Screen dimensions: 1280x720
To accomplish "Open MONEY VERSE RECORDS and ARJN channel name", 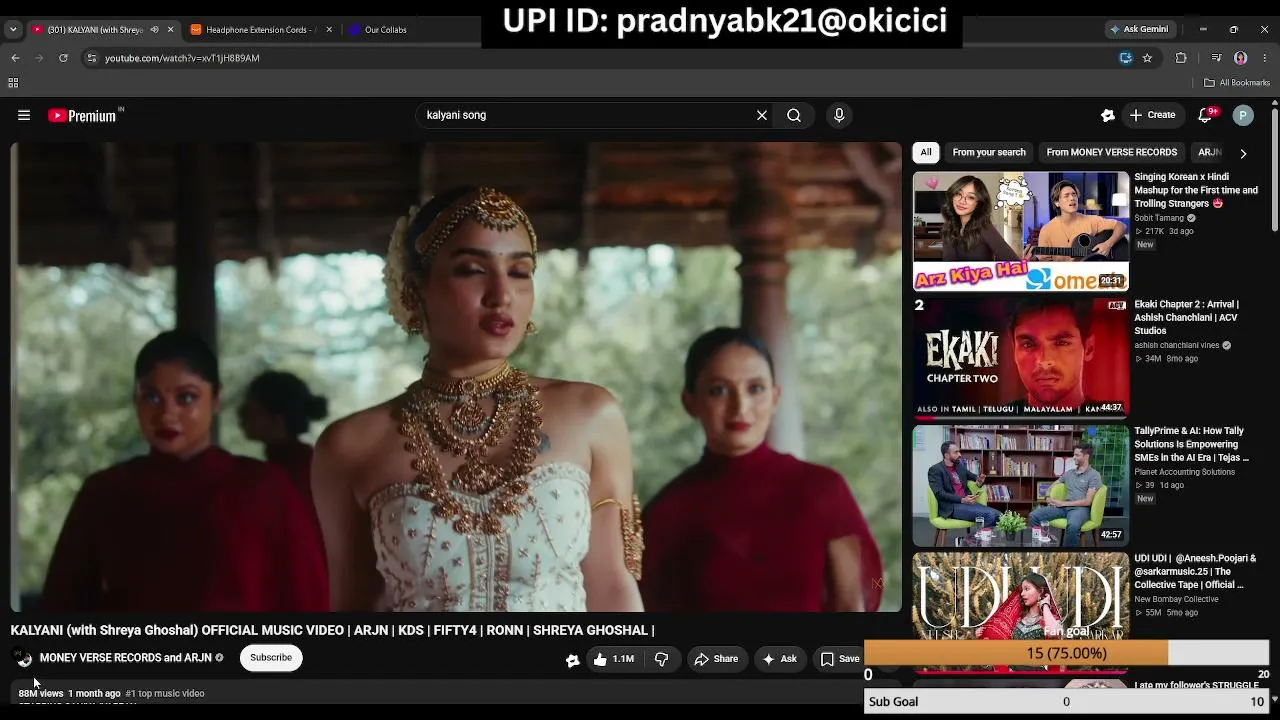I will tap(126, 658).
